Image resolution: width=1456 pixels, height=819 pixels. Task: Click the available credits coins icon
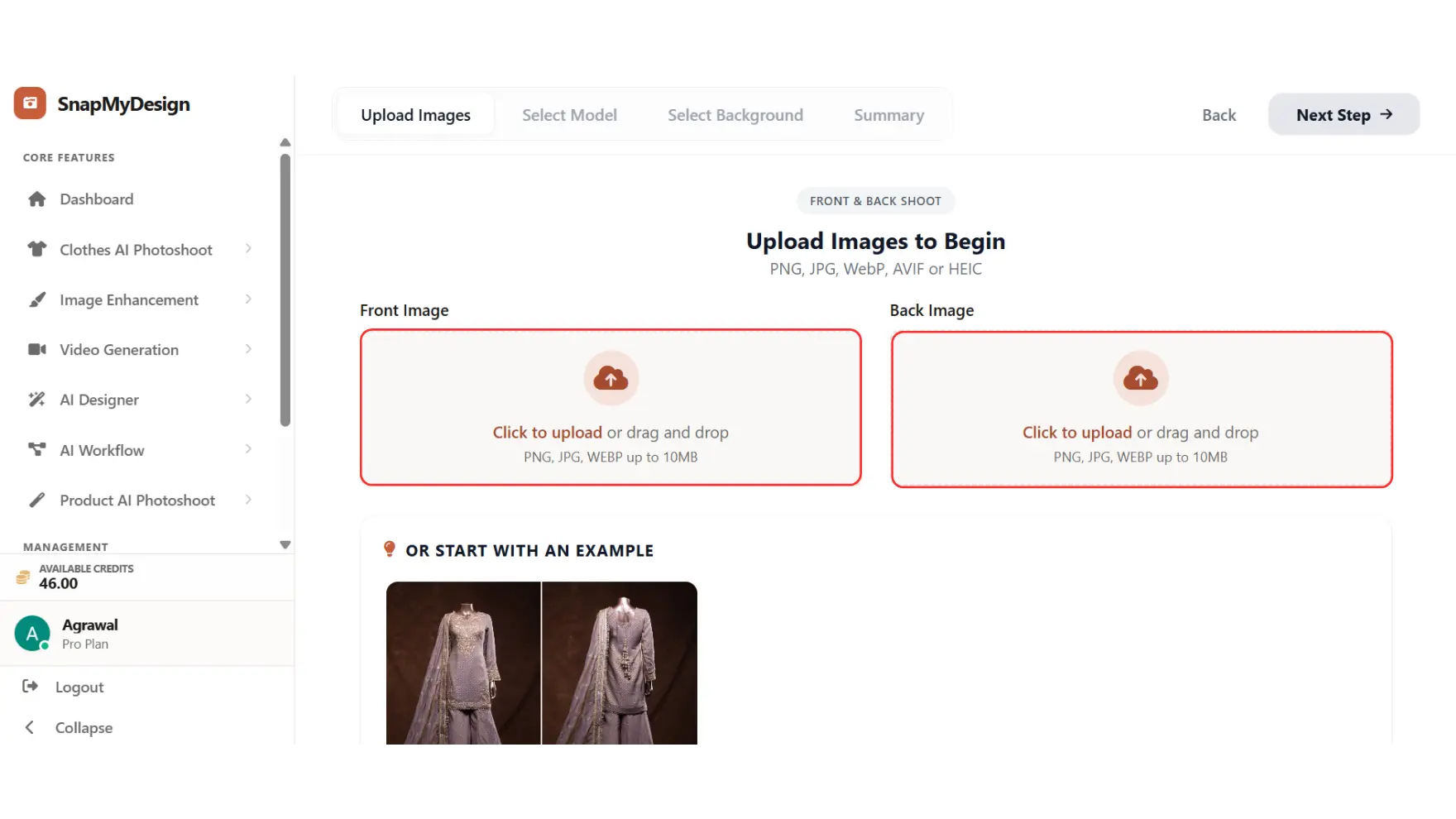(x=23, y=577)
